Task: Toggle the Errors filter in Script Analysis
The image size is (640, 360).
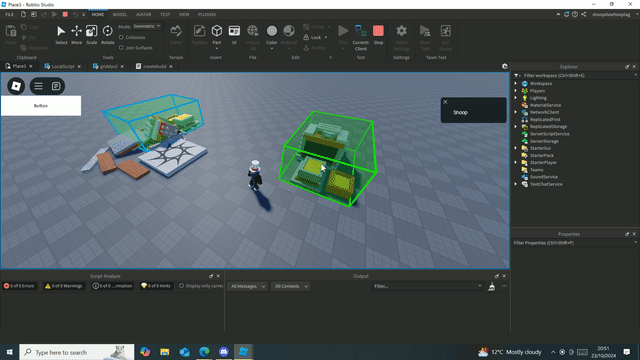Action: (19, 286)
